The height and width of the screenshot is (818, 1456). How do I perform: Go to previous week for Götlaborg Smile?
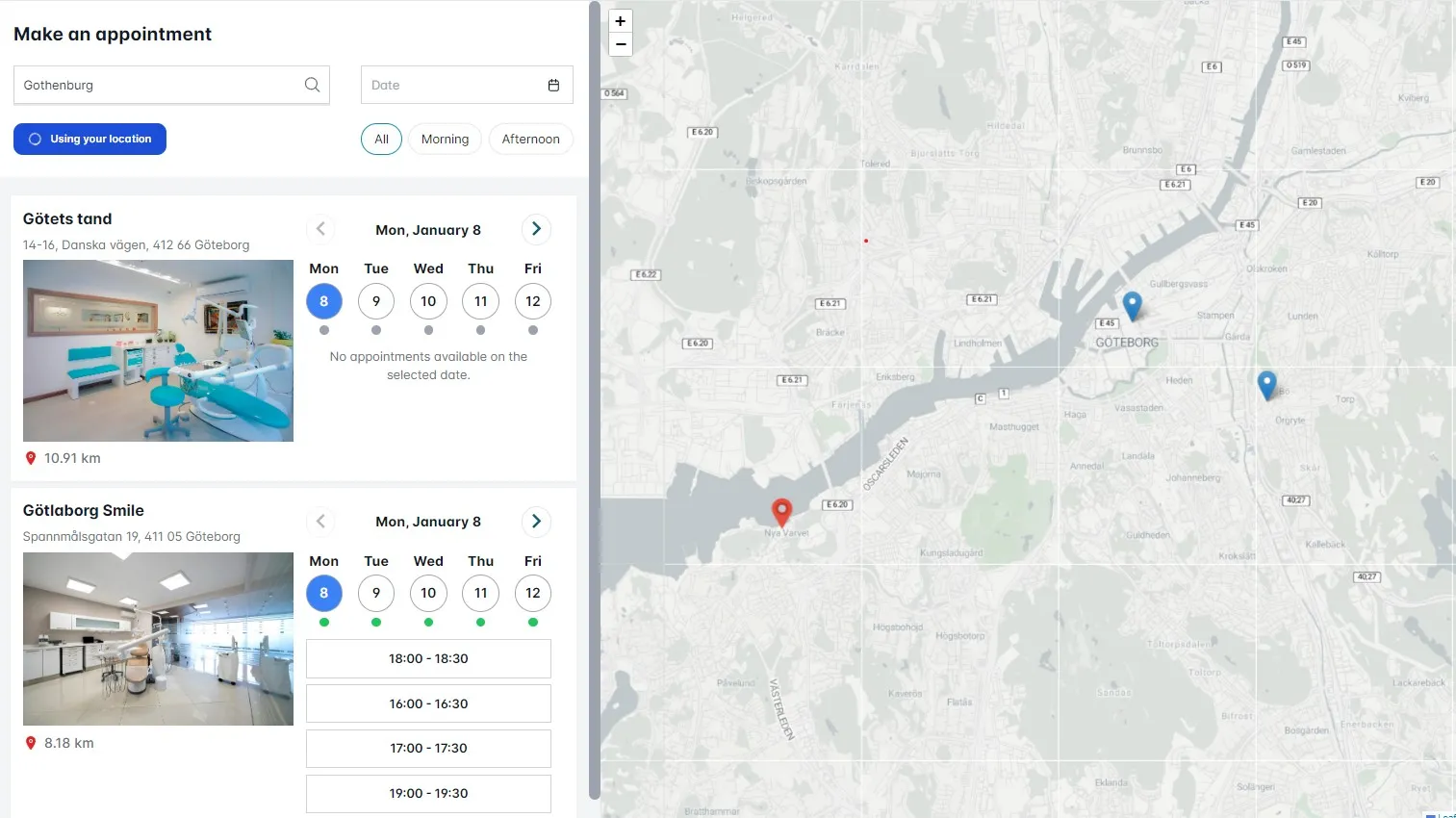[x=321, y=522]
